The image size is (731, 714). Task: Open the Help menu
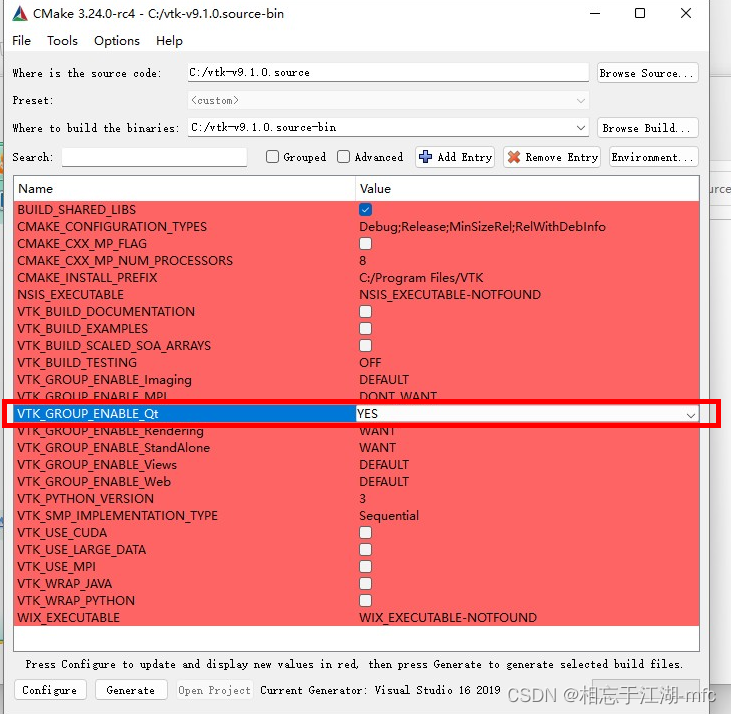click(x=169, y=41)
